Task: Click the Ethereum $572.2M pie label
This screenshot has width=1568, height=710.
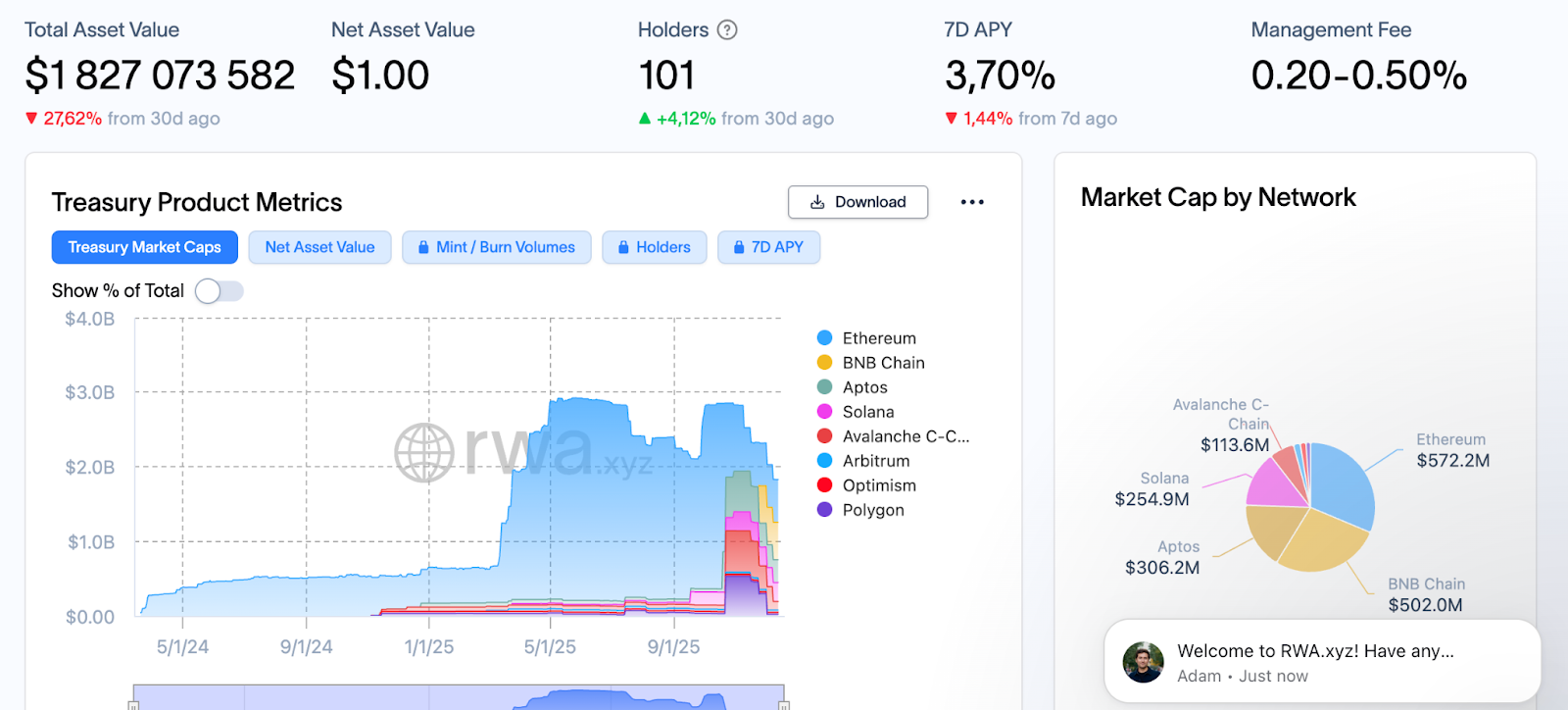Action: coord(1452,450)
